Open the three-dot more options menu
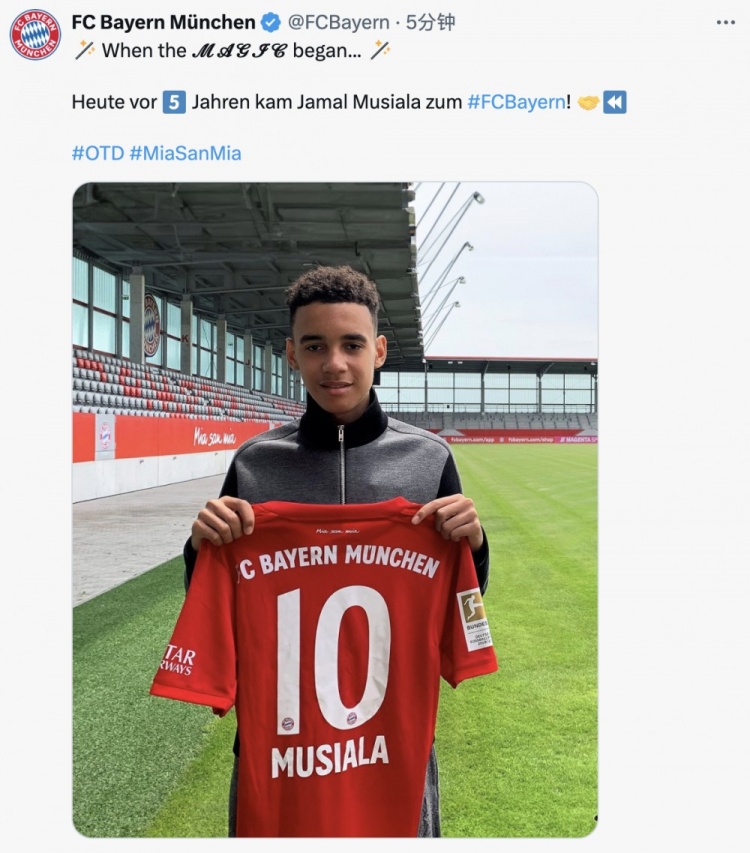750x853 pixels. click(726, 23)
